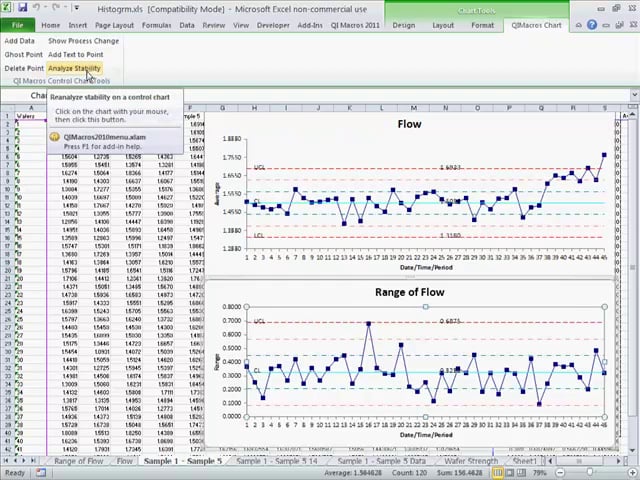Switch to Normal view icon
This screenshot has height=480, width=640.
(x=498, y=473)
